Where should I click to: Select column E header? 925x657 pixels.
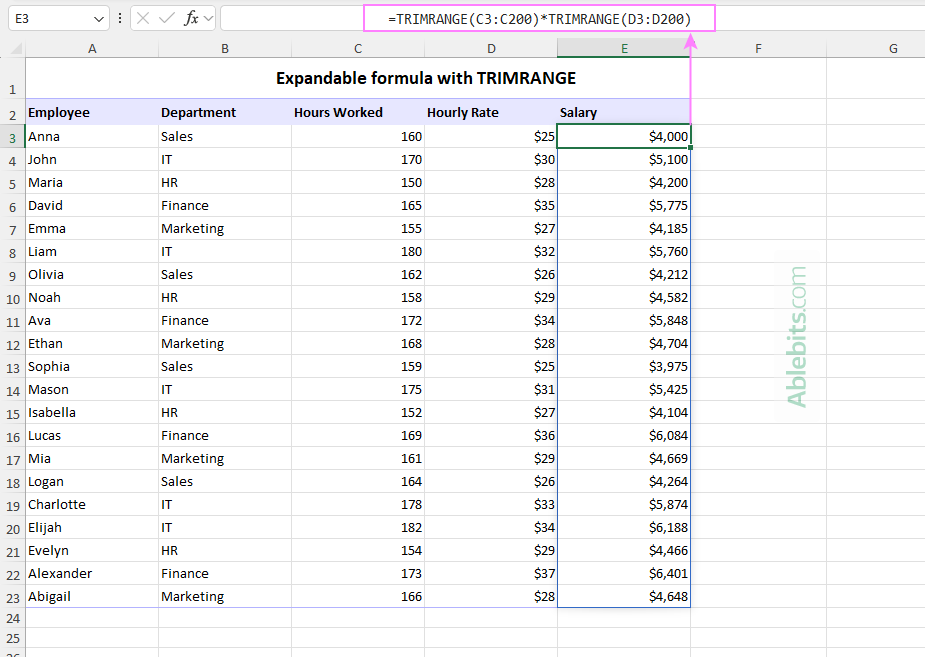coord(623,48)
